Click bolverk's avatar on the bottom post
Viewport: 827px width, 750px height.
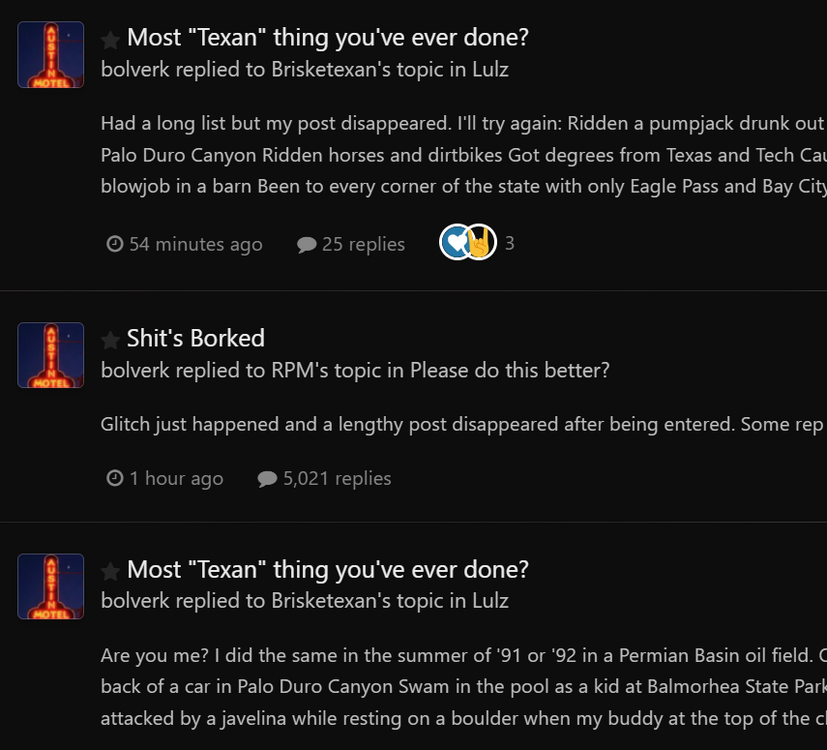51,586
